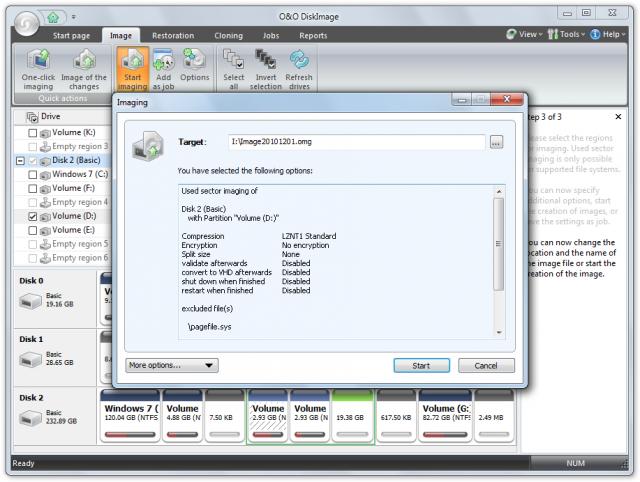640x482 pixels.
Task: Switch to Cloning tab
Action: (x=229, y=36)
